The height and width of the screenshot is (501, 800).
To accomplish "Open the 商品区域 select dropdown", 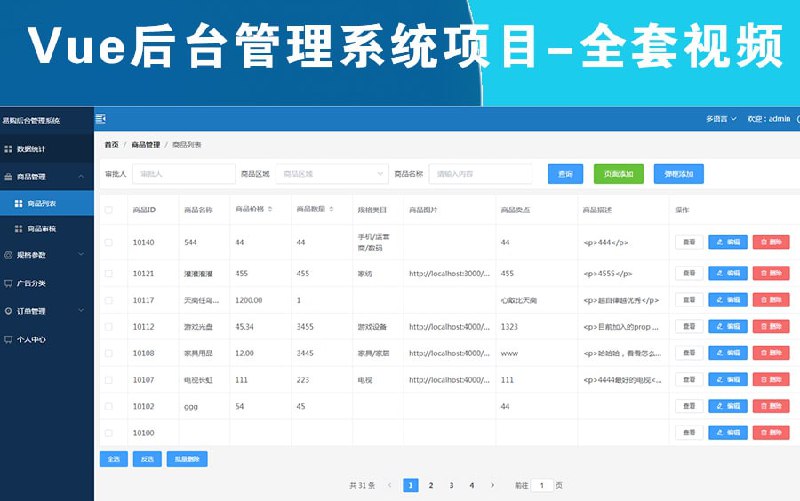I will coord(332,174).
